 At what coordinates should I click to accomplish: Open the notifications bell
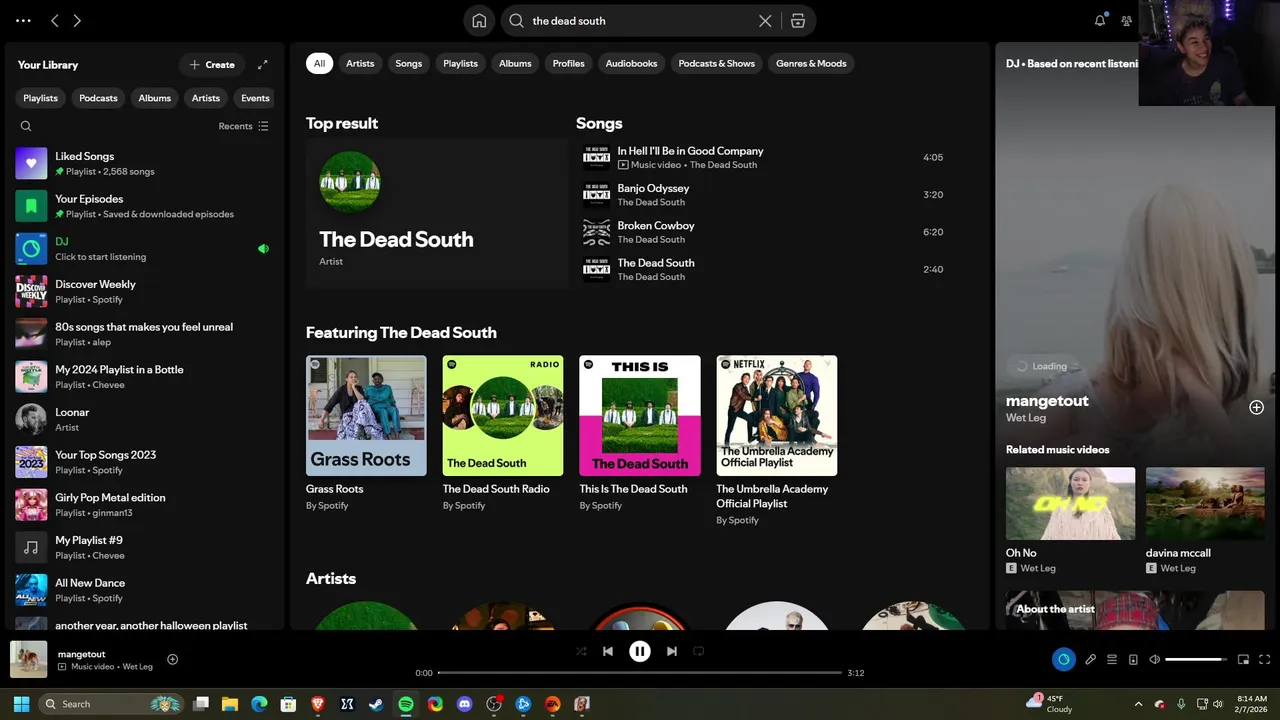pyautogui.click(x=1100, y=20)
